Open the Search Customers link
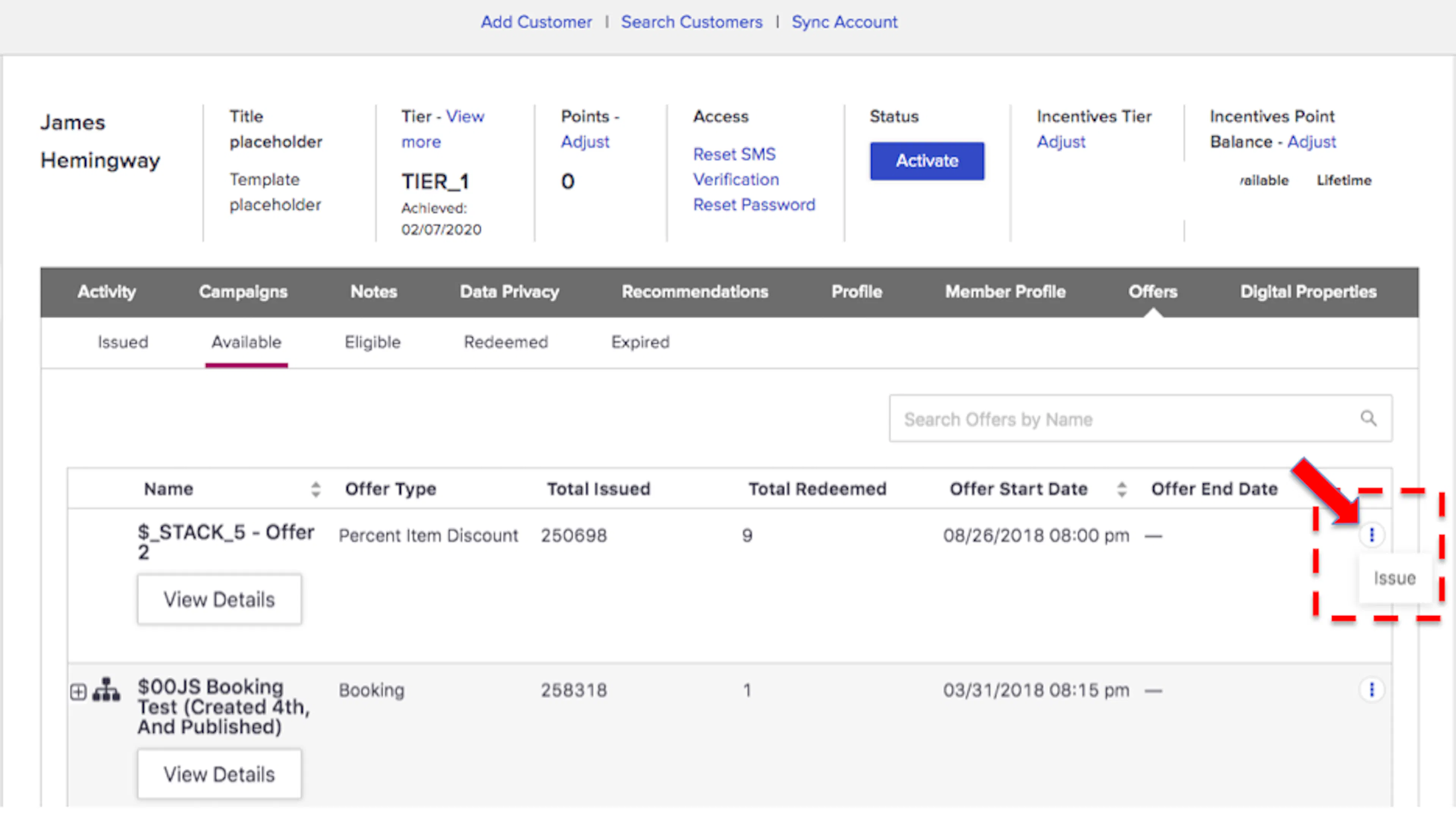Viewport: 1456px width, 813px height. tap(691, 22)
